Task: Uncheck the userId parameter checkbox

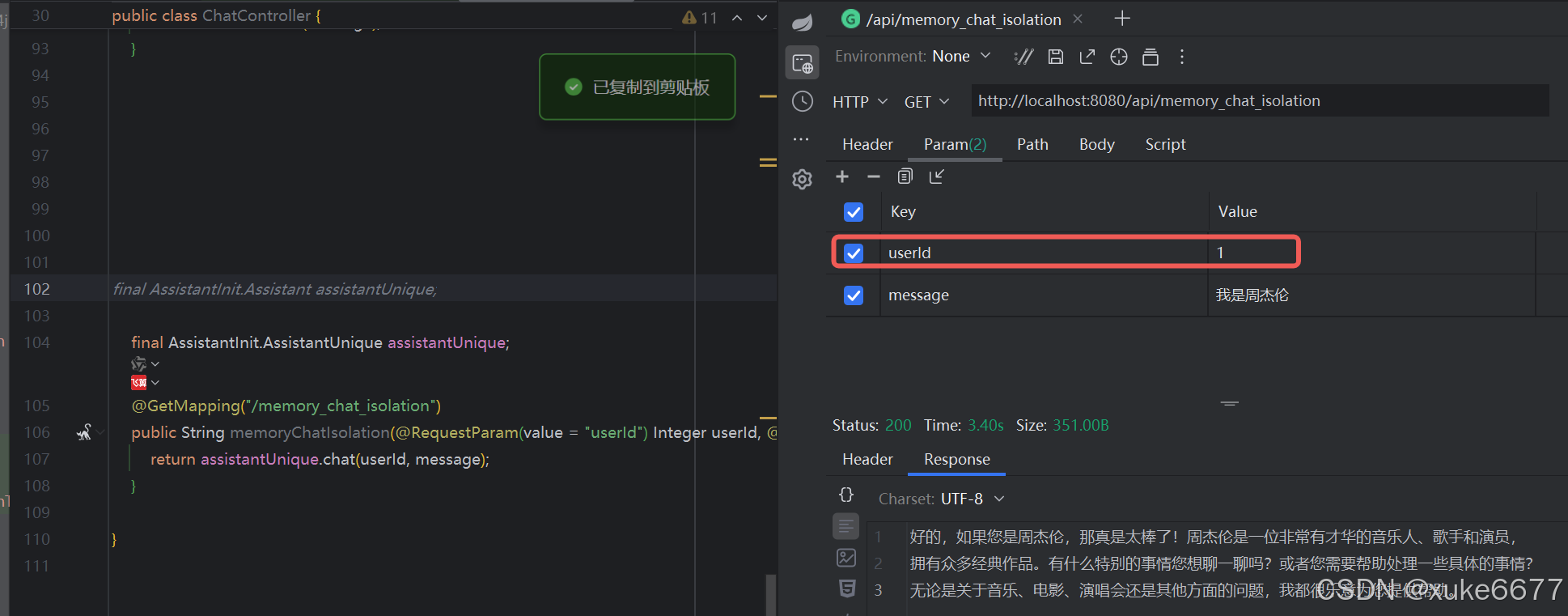Action: [x=854, y=253]
